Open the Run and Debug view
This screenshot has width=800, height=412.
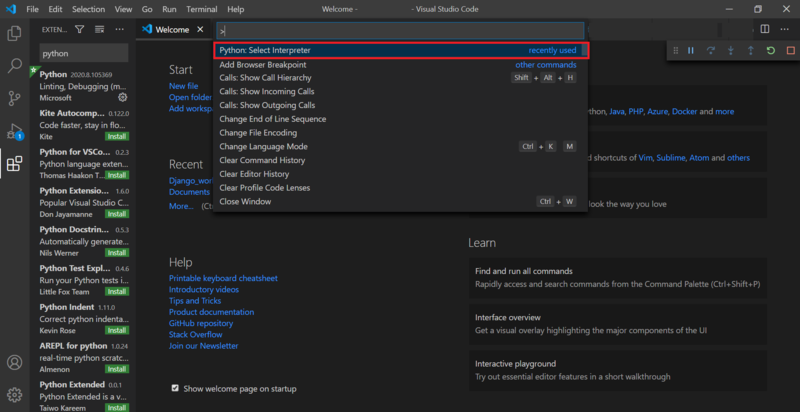14,132
